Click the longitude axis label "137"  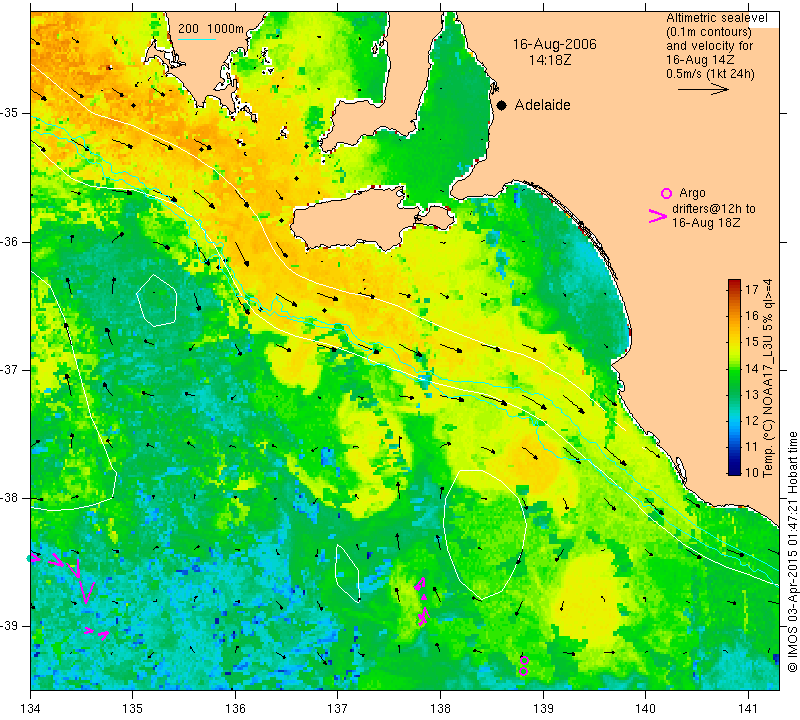pyautogui.click(x=338, y=709)
